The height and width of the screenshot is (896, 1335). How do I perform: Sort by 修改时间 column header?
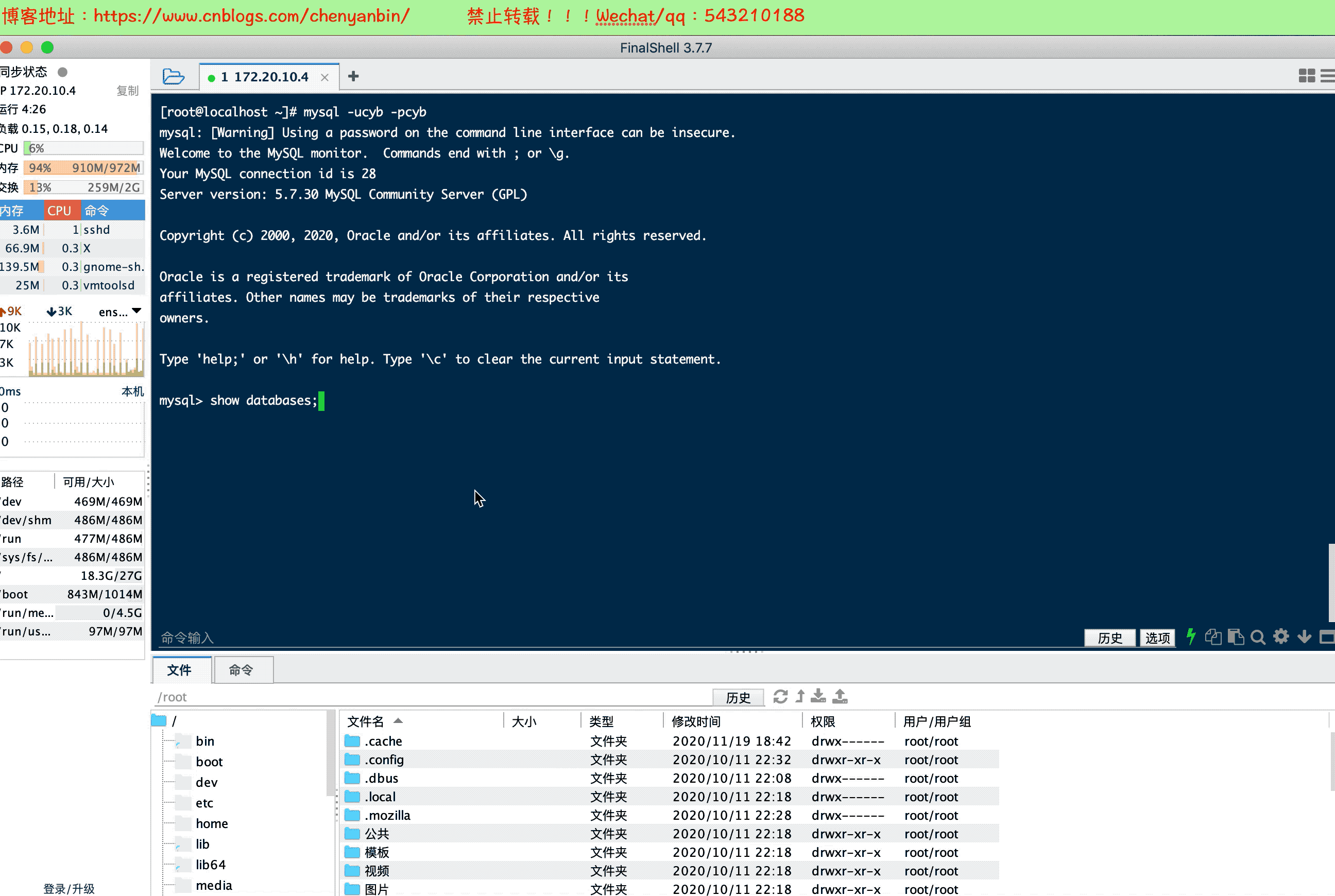click(x=733, y=721)
